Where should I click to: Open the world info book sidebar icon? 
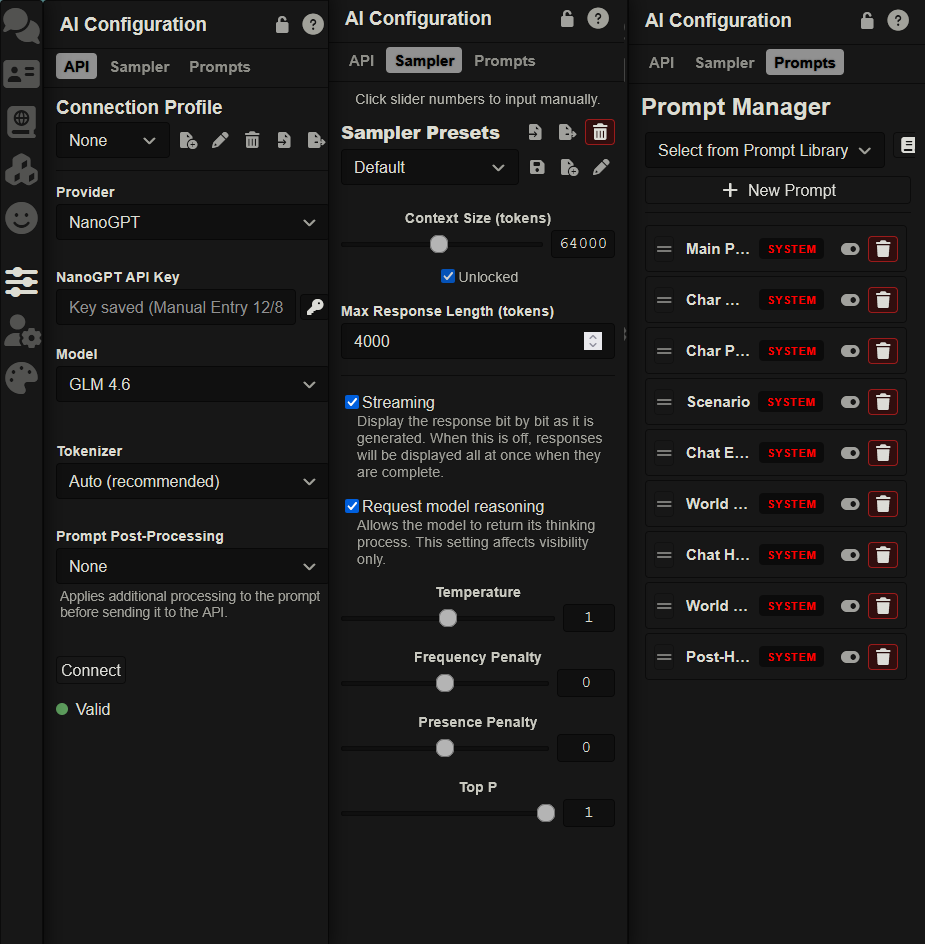coord(21,122)
